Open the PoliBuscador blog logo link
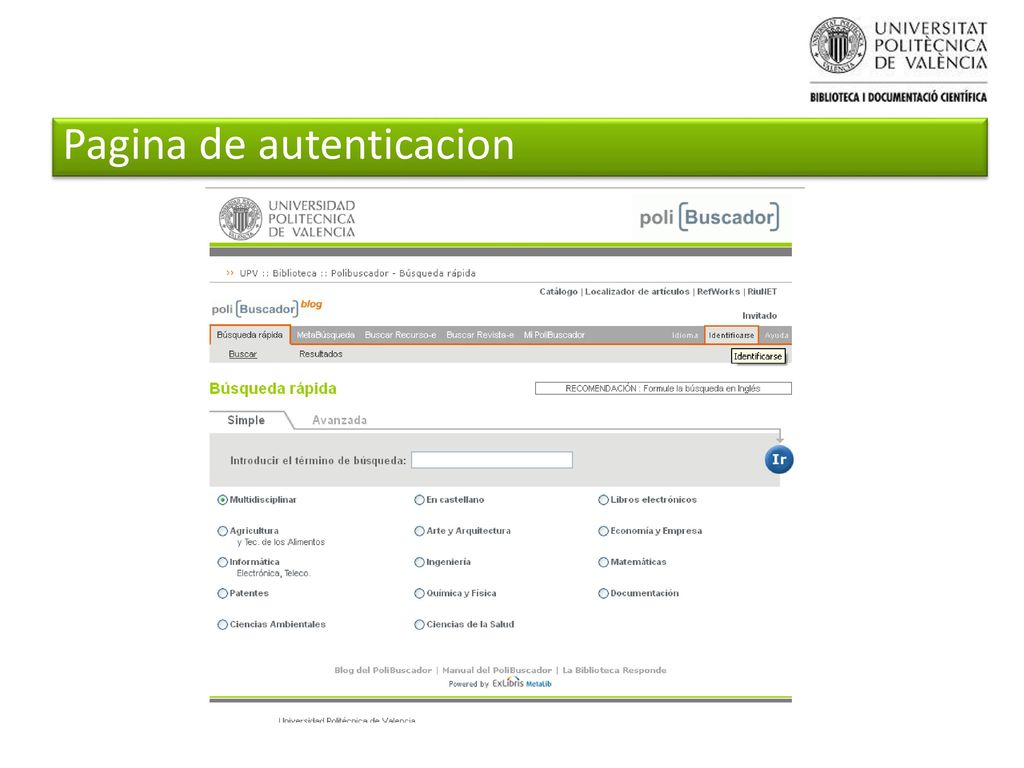This screenshot has height=768, width=1024. [x=266, y=308]
